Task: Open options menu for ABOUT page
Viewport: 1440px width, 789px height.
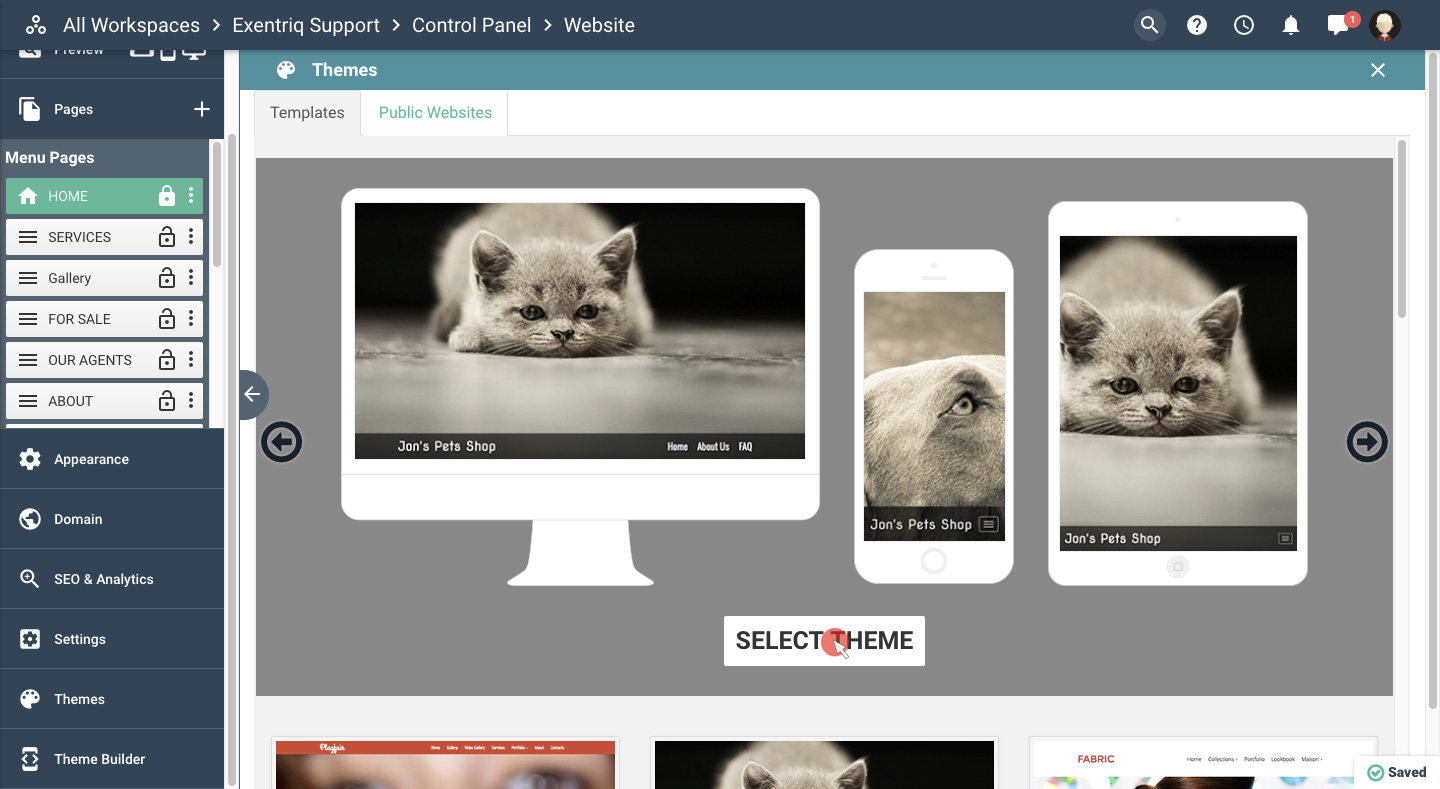Action: (191, 401)
